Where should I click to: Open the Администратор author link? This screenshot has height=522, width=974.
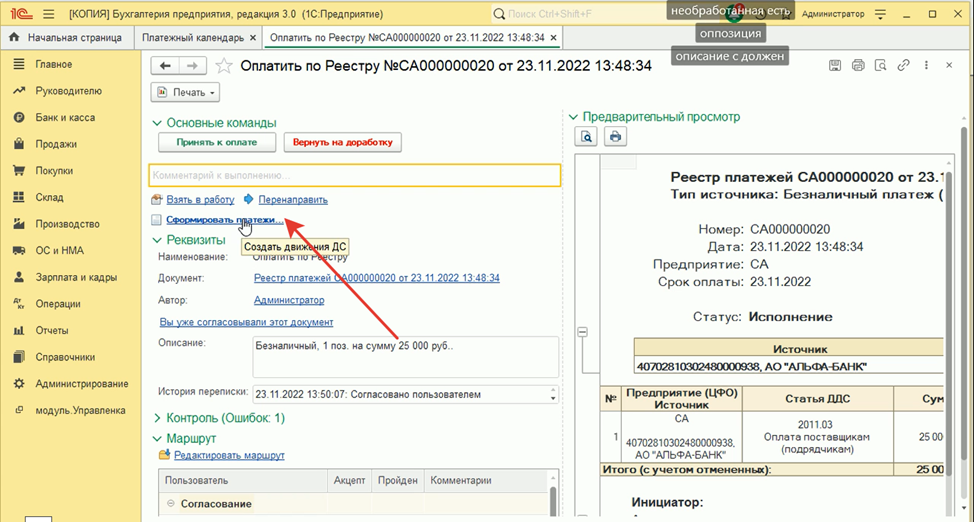point(289,300)
